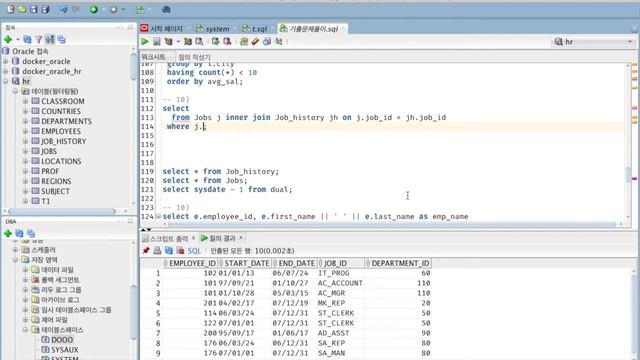Click the connections panel horizontal scrollbar
Screen dimensions: 640x360
[x=62, y=211]
